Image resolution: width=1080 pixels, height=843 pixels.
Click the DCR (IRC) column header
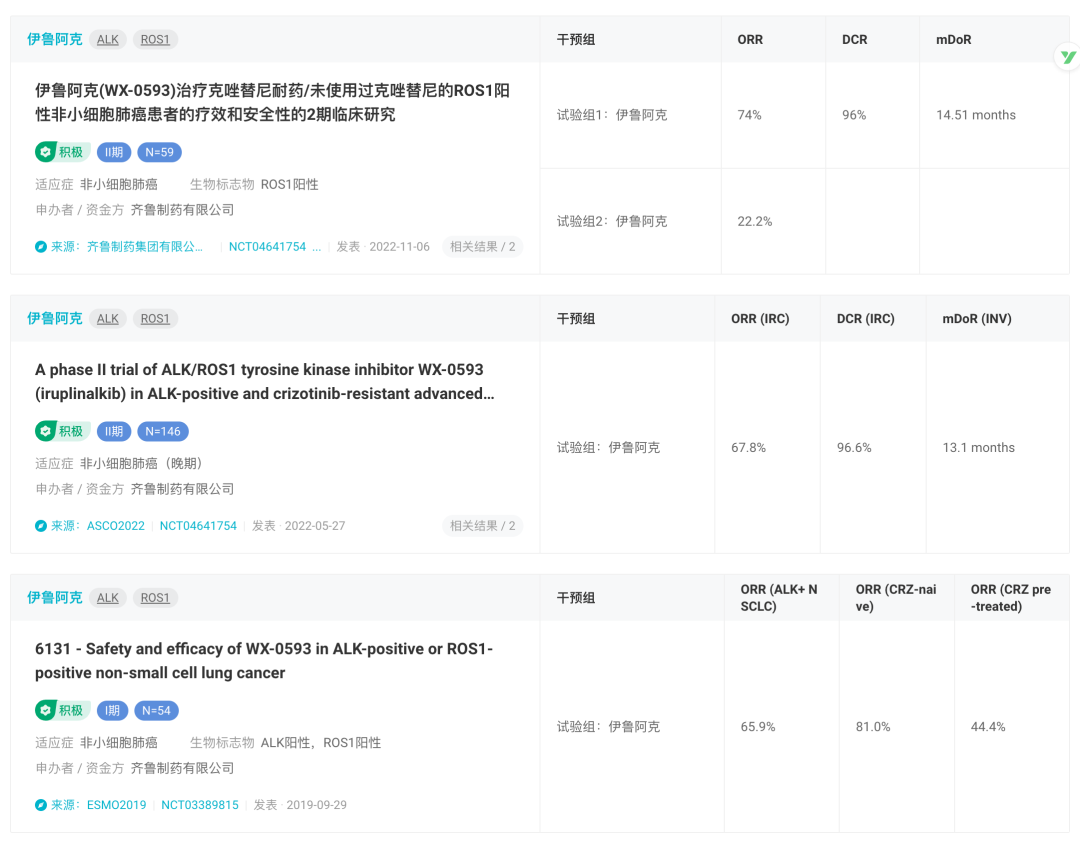(866, 319)
